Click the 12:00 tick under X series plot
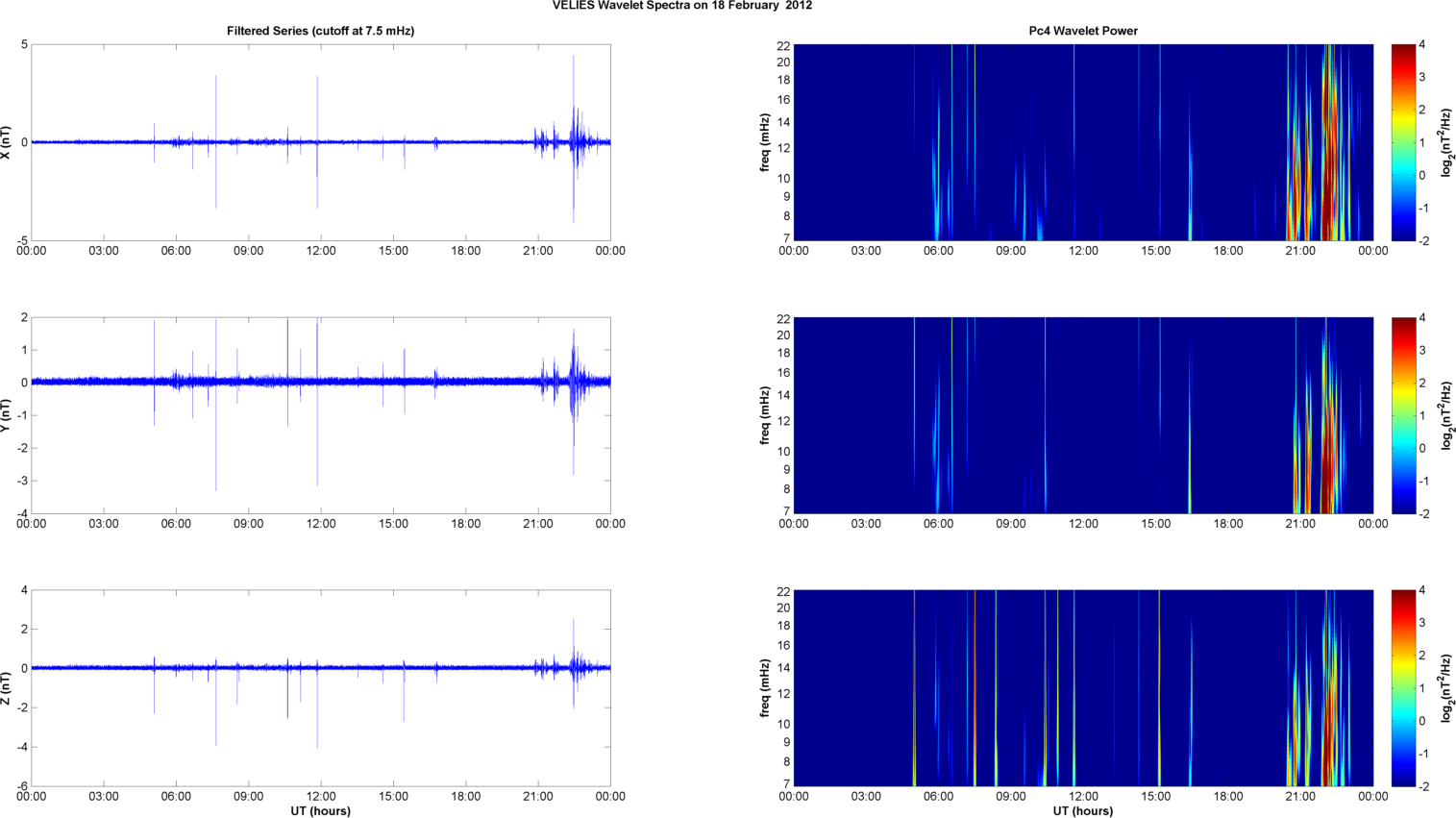1456x818 pixels. coord(321,251)
